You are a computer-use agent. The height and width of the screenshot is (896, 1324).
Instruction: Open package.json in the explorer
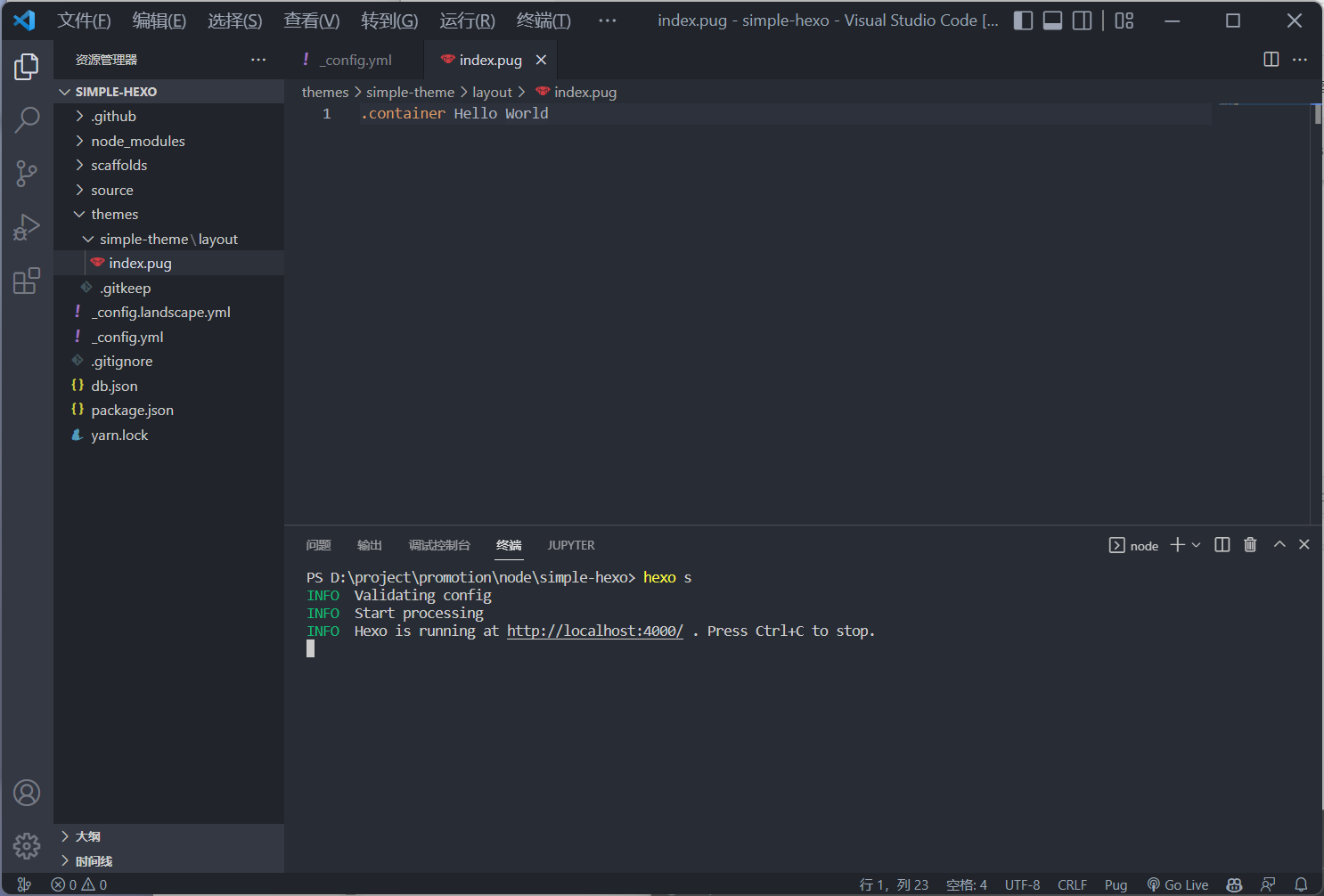[132, 411]
